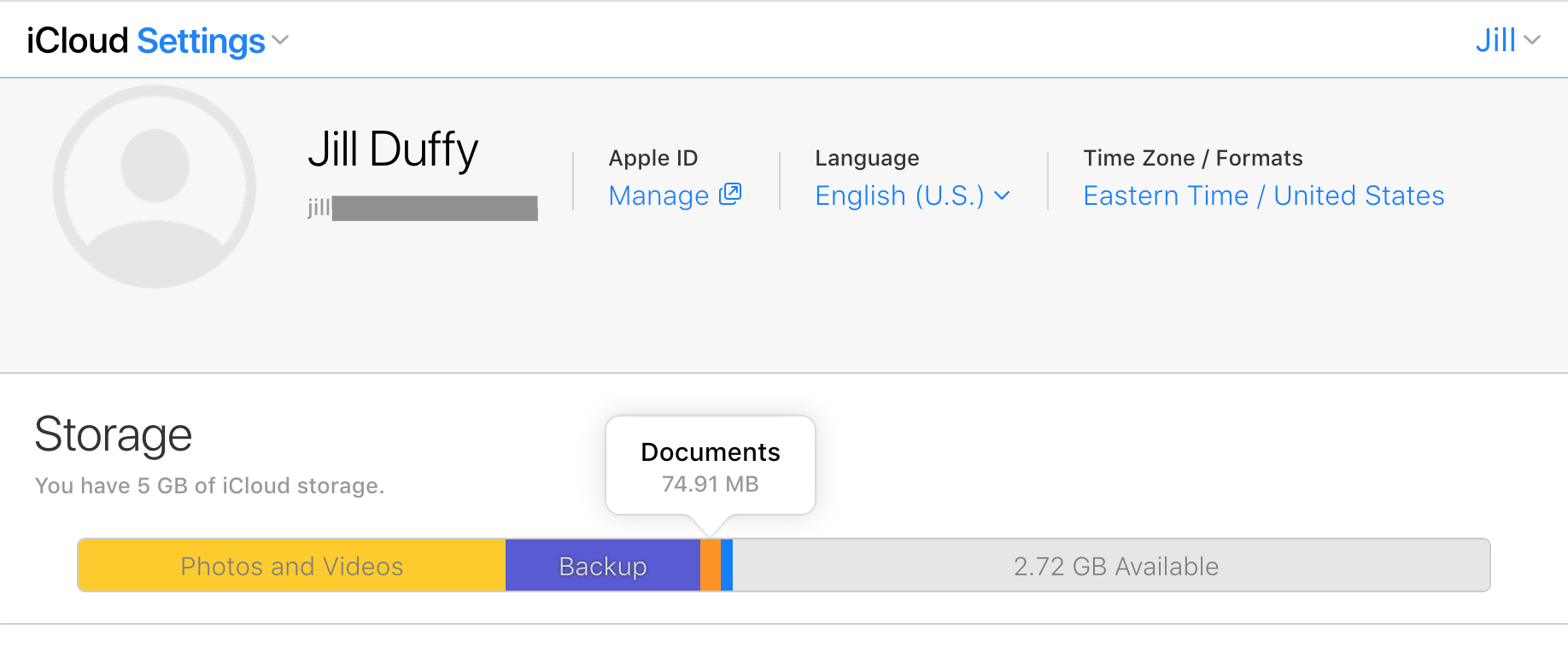
Task: Click the external link icon beside Manage
Action: [730, 194]
